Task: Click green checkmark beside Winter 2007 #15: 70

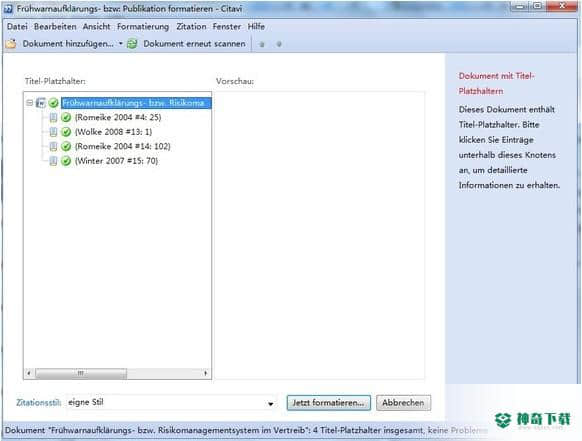Action: coord(66,161)
